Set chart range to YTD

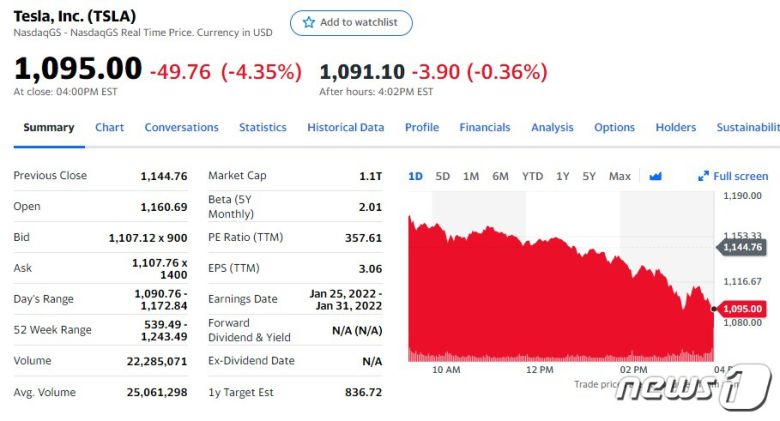pos(532,176)
